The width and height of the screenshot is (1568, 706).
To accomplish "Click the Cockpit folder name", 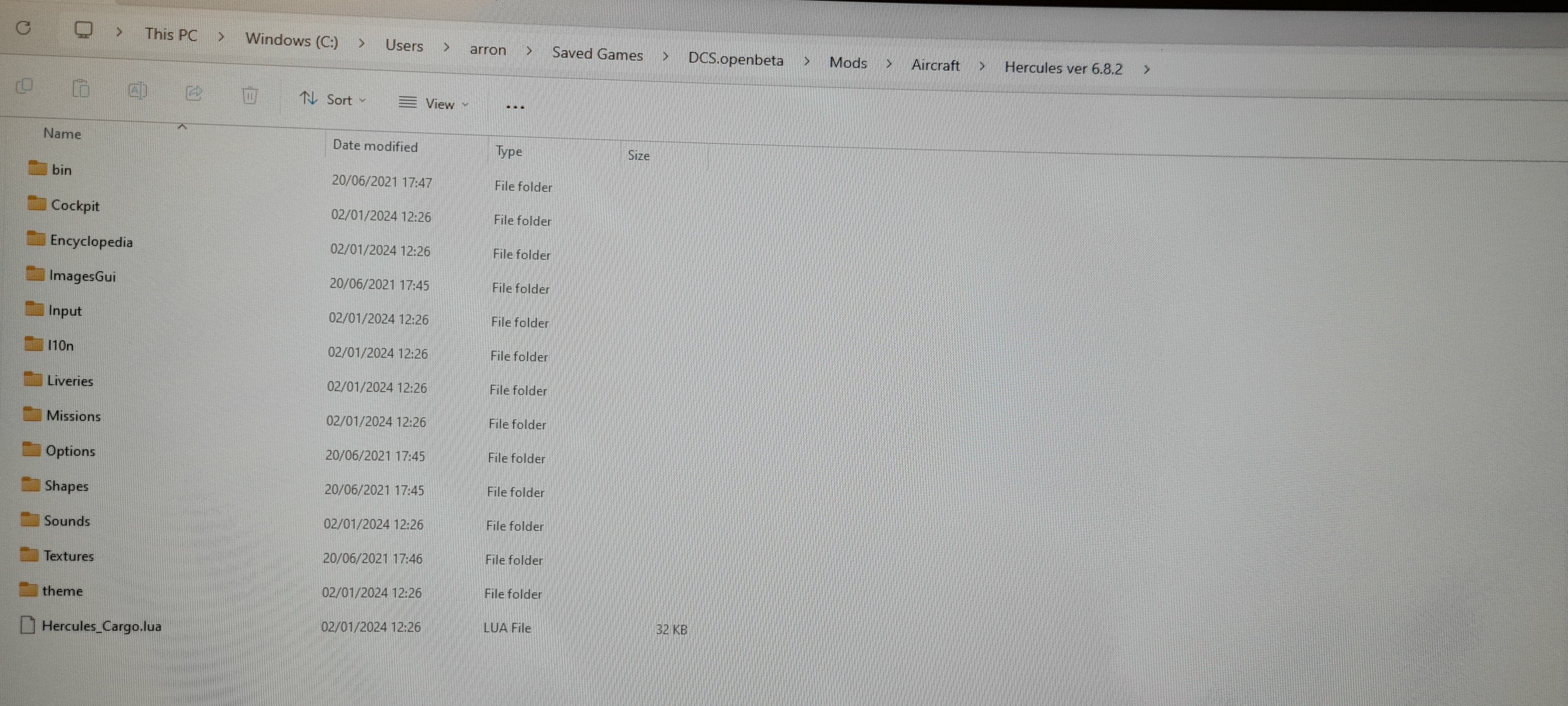I will click(75, 206).
